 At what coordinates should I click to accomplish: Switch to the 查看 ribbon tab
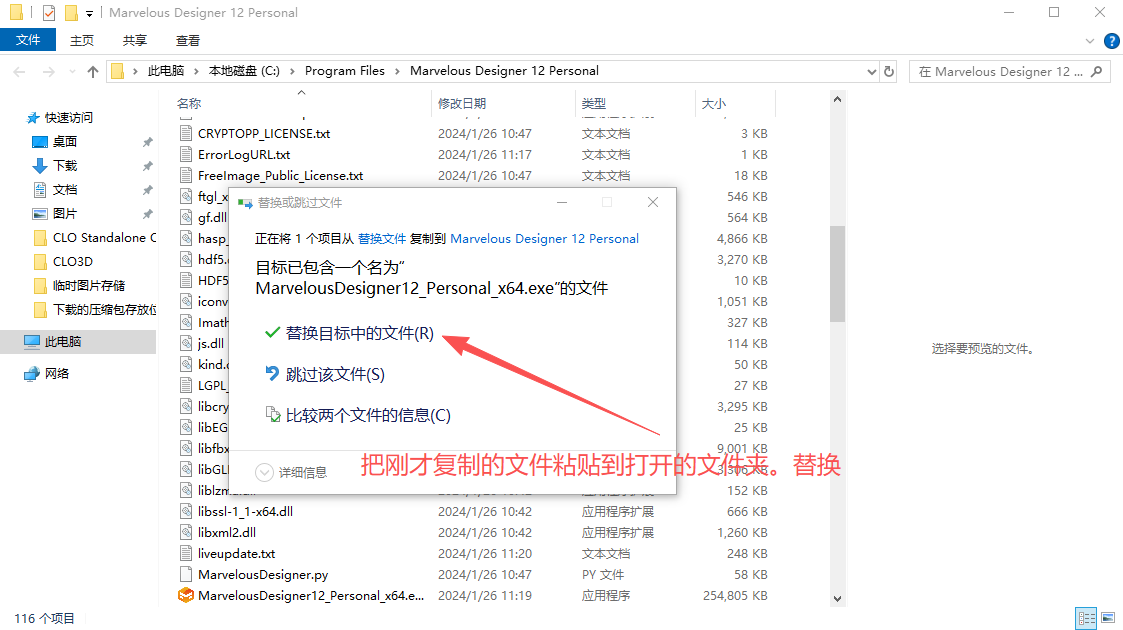189,40
